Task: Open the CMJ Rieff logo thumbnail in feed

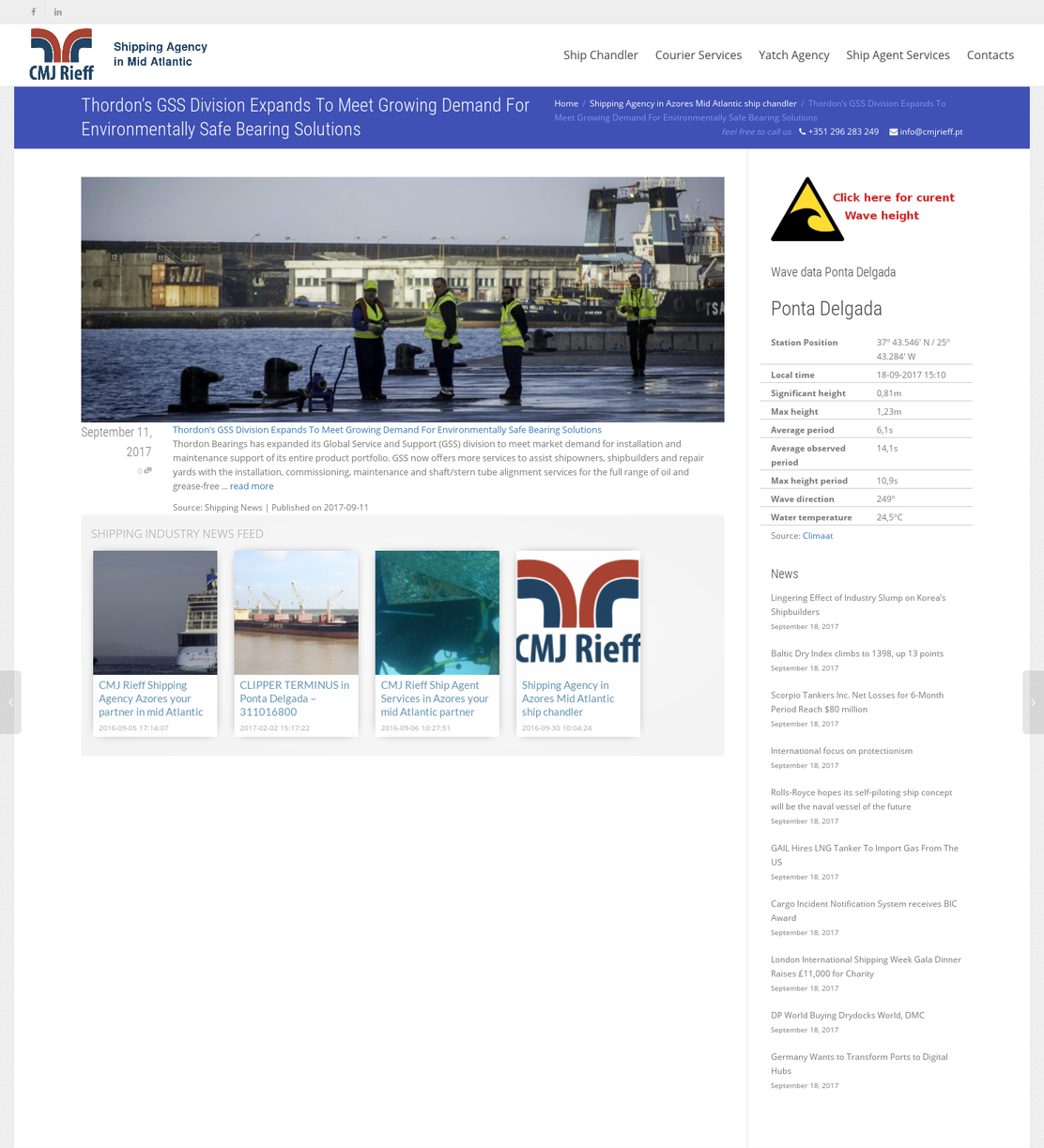Action: click(578, 613)
